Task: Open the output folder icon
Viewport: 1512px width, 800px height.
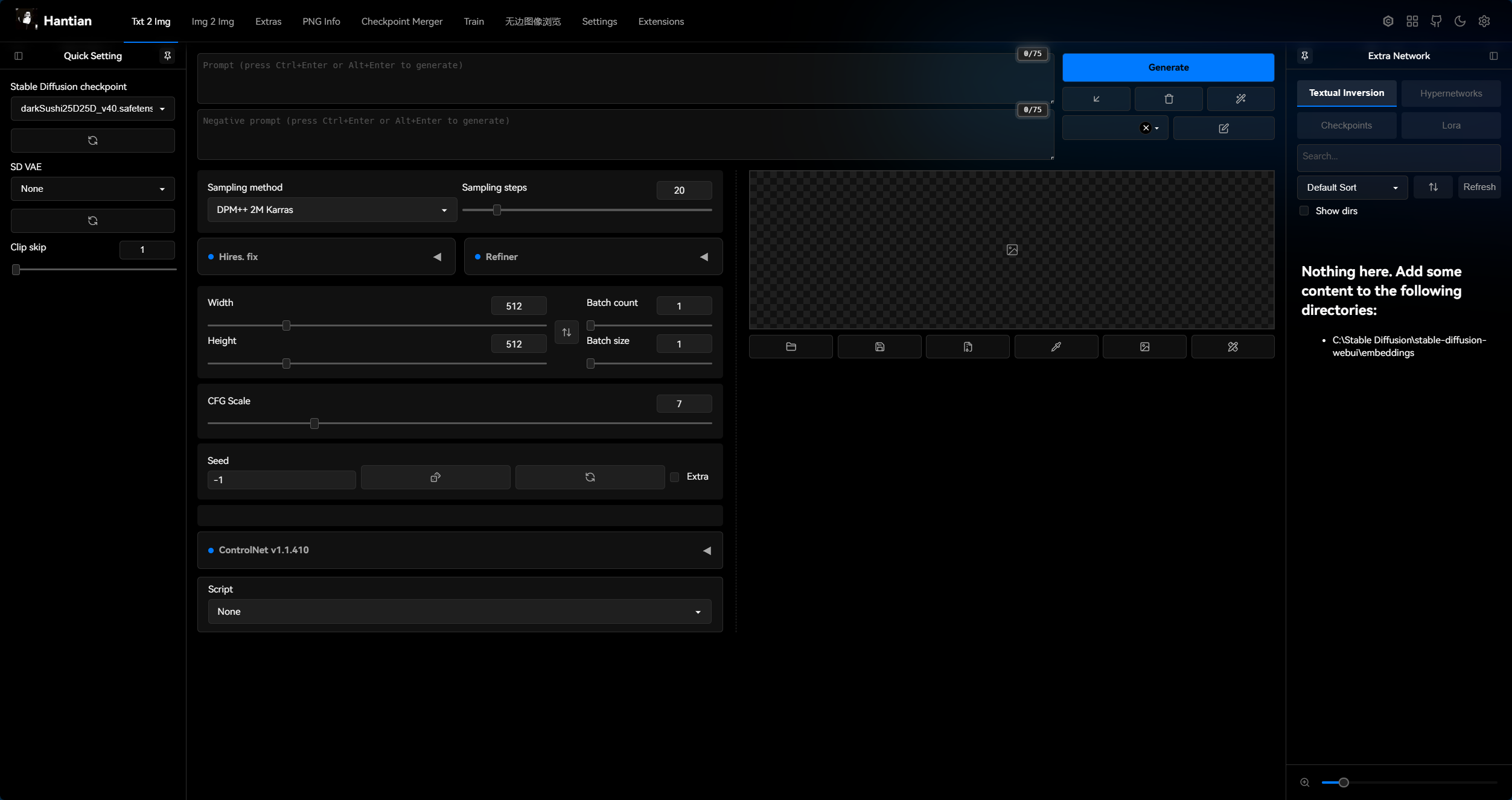Action: click(791, 347)
